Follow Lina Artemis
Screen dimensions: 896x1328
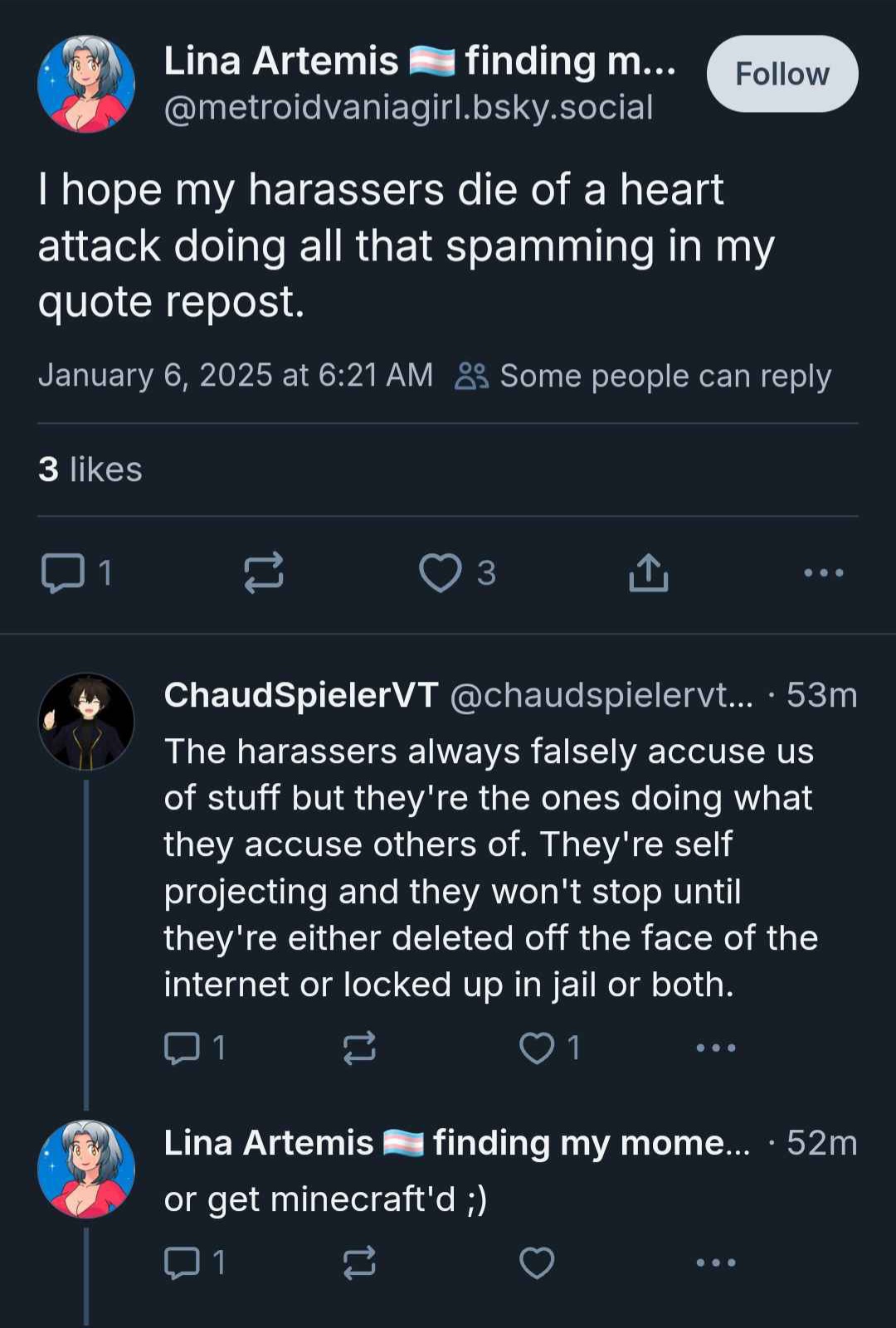coord(782,74)
